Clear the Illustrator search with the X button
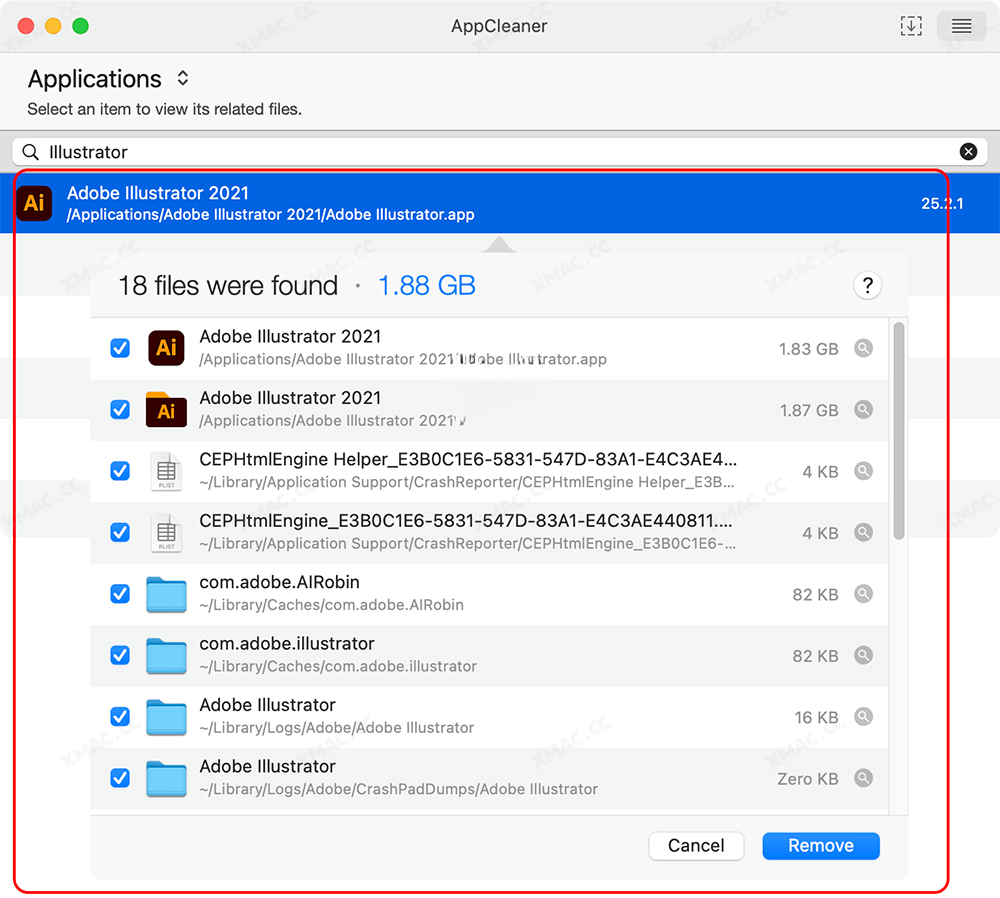The height and width of the screenshot is (898, 1000). (x=968, y=151)
